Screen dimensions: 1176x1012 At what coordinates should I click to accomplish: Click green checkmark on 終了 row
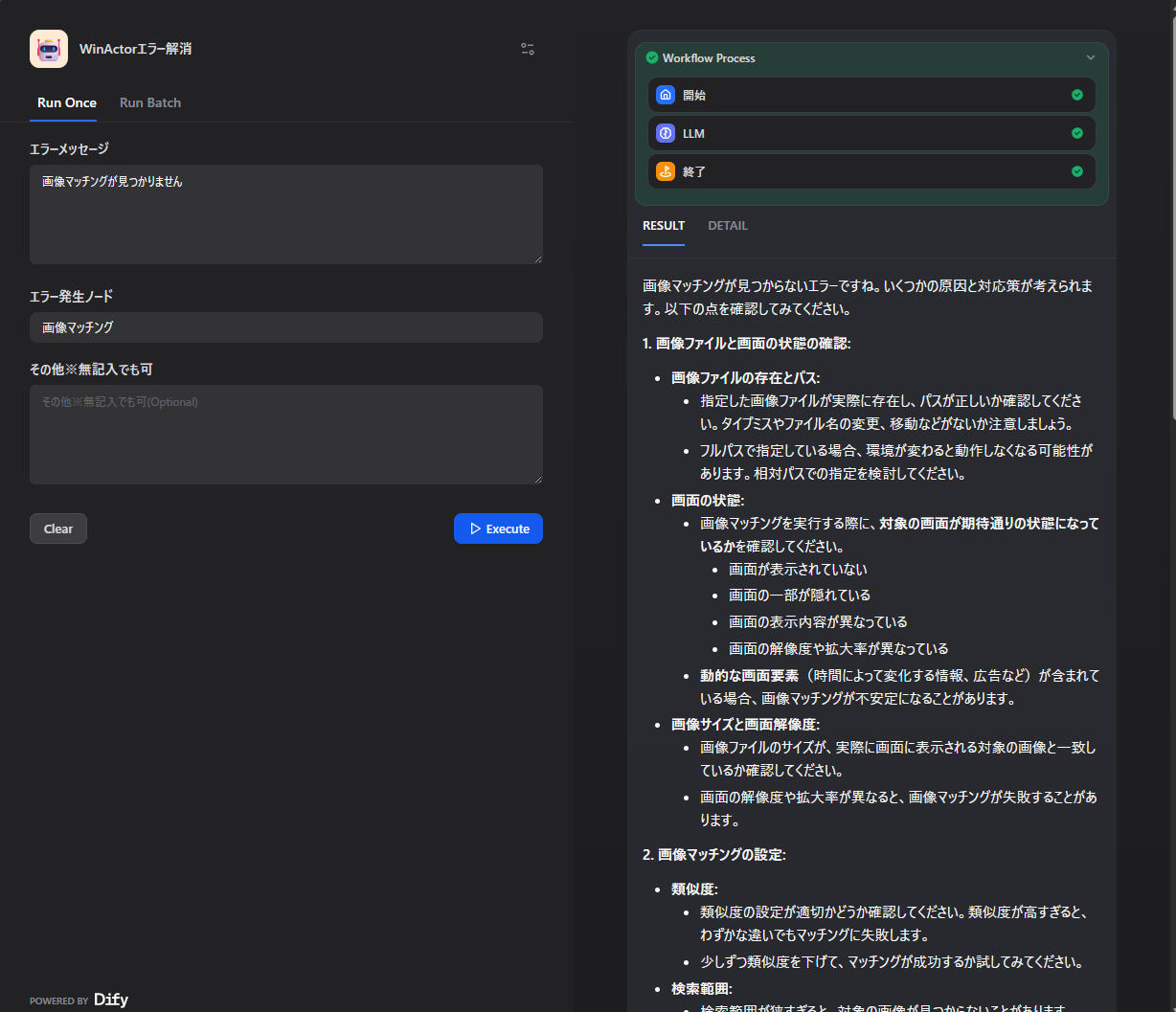coord(1077,171)
